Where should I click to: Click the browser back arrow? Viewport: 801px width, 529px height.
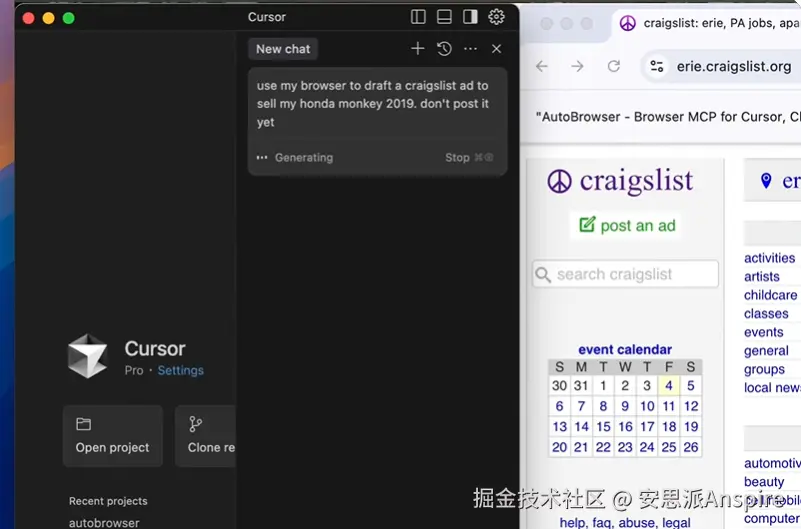coord(542,66)
